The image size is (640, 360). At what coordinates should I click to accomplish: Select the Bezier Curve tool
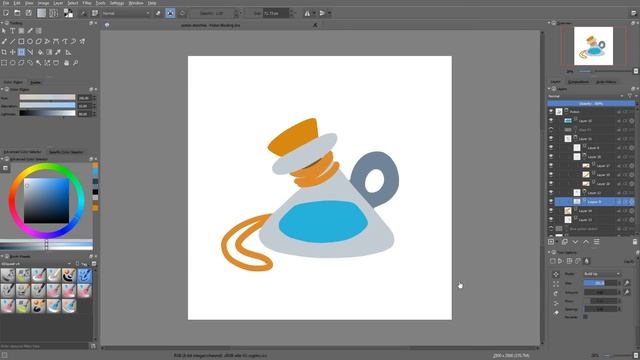tap(56, 41)
